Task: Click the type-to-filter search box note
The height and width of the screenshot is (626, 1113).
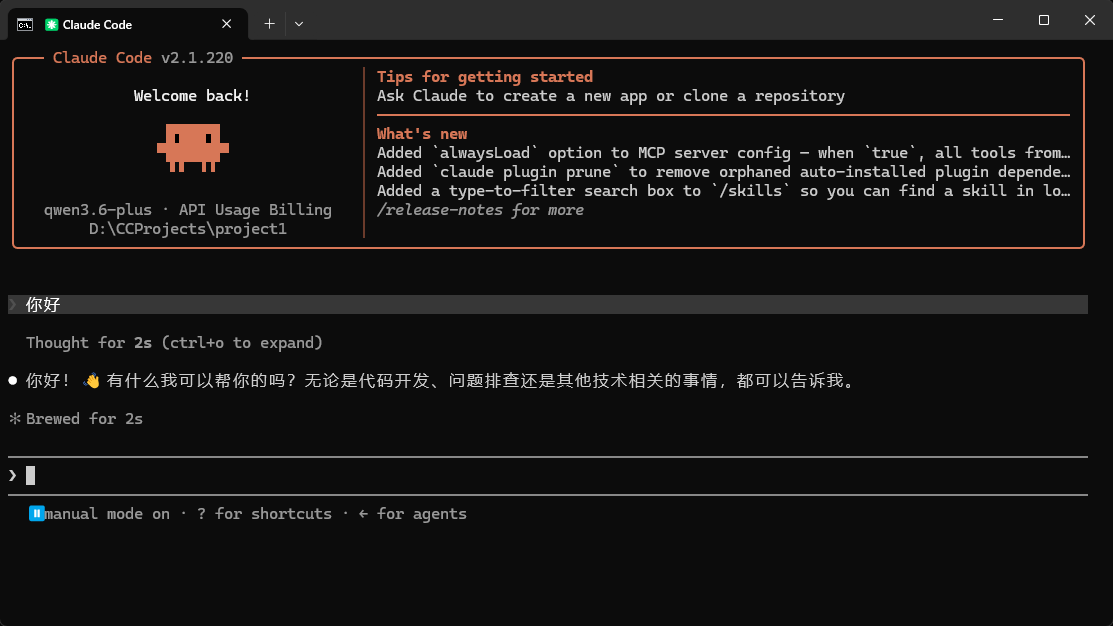Action: click(723, 191)
